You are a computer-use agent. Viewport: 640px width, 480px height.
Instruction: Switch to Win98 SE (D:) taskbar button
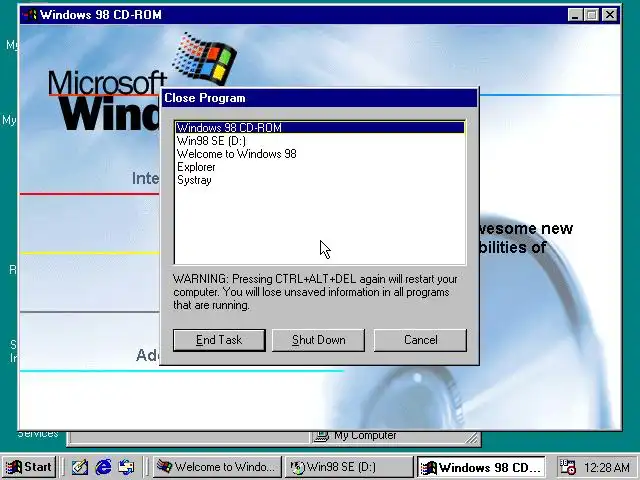[x=349, y=467]
